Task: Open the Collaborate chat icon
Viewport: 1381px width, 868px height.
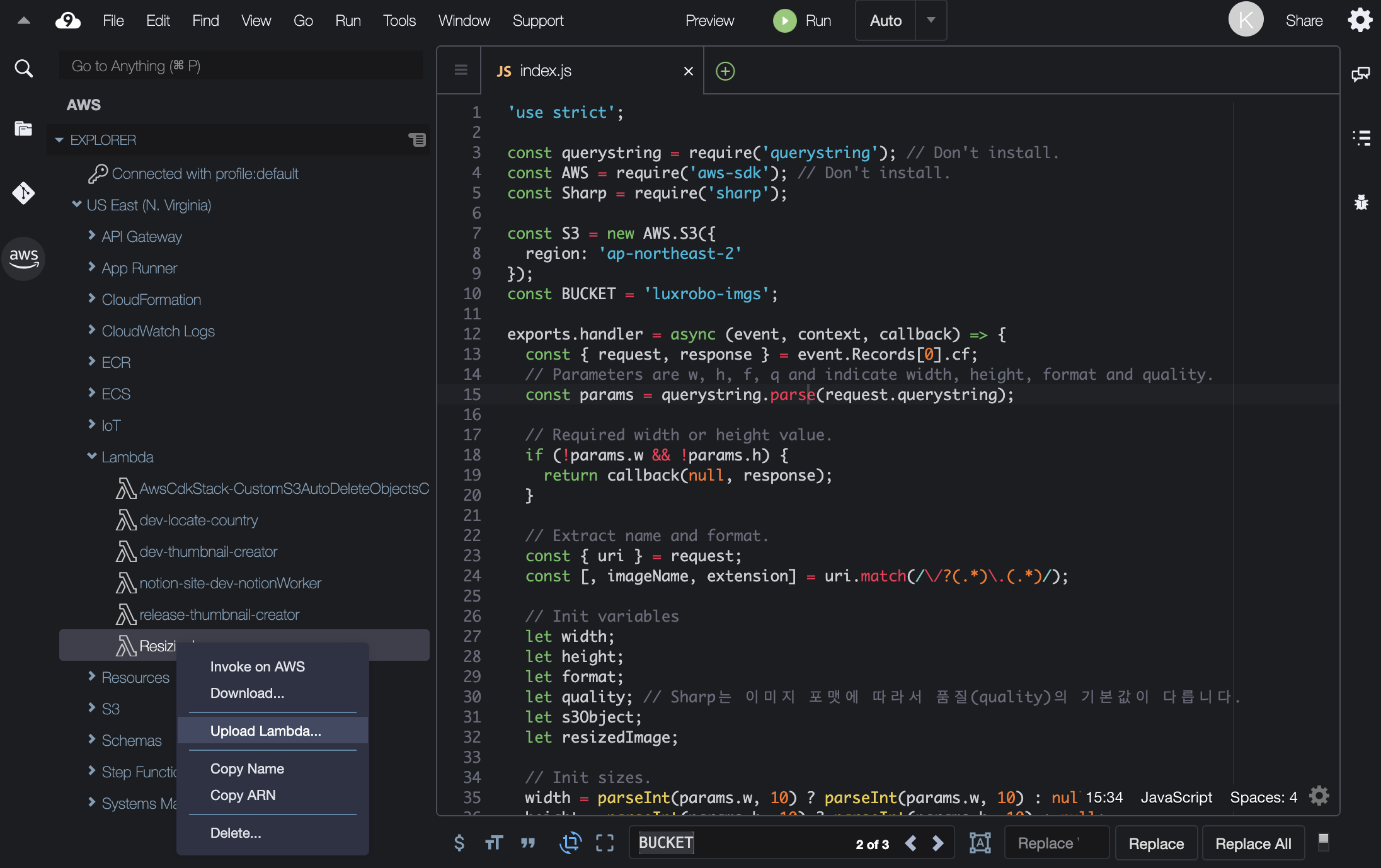Action: [x=1361, y=74]
